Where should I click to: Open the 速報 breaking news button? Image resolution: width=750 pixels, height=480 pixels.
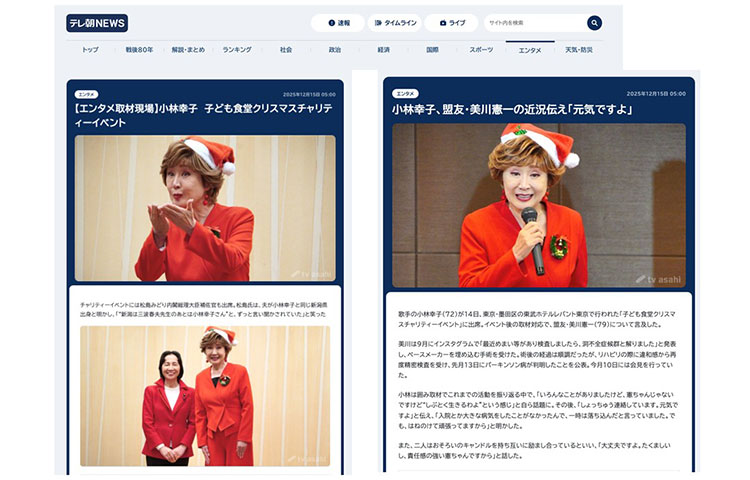337,23
